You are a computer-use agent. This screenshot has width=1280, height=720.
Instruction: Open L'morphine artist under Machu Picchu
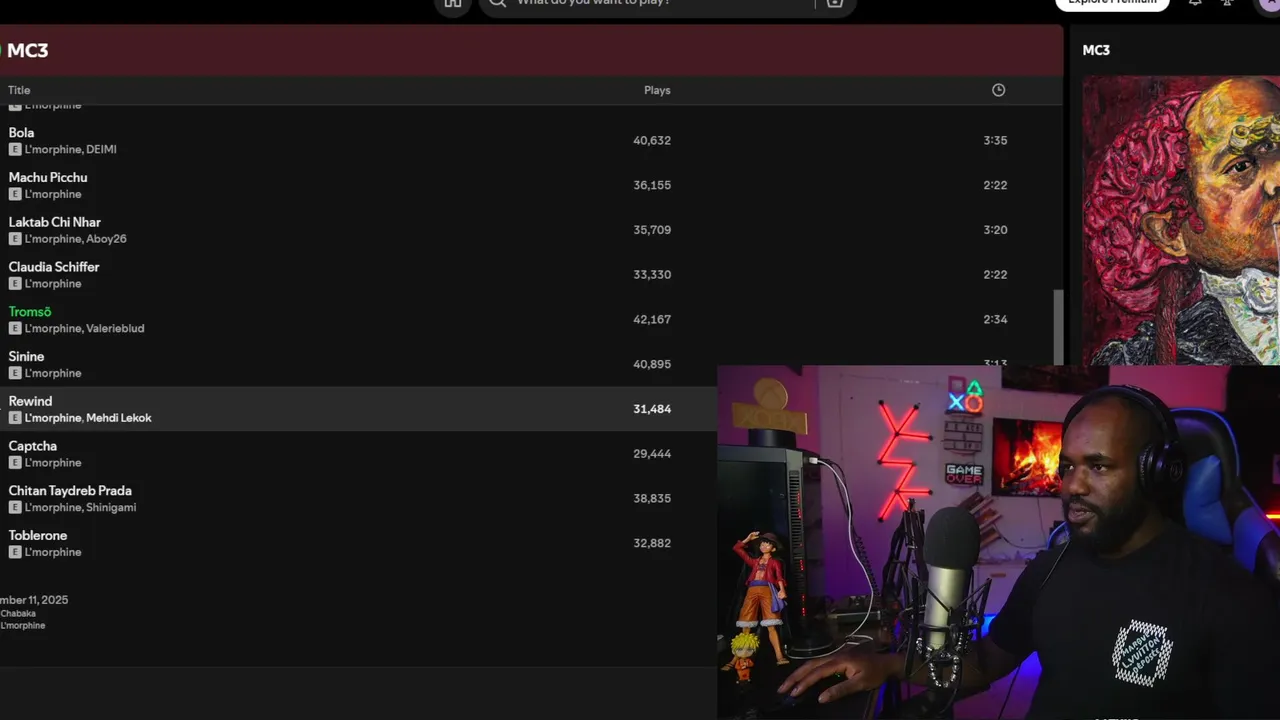(x=53, y=194)
